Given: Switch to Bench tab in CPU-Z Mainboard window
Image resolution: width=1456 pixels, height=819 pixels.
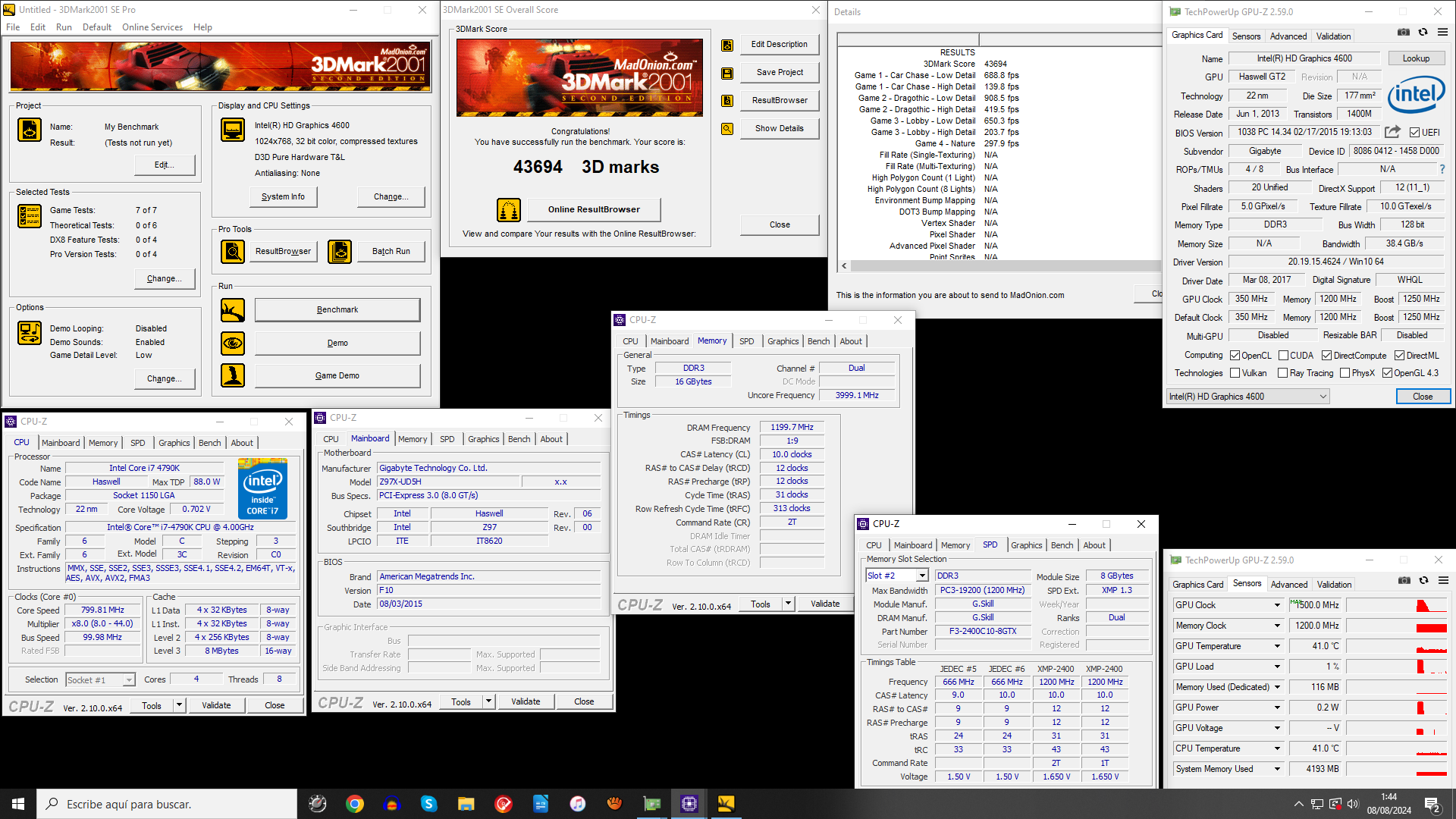Looking at the screenshot, I should point(519,439).
